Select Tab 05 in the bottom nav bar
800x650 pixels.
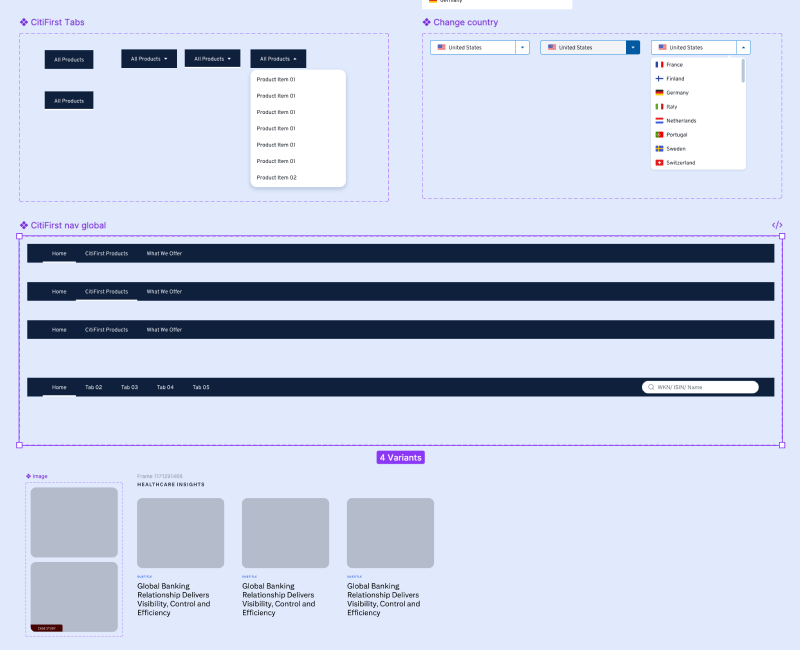[x=201, y=387]
